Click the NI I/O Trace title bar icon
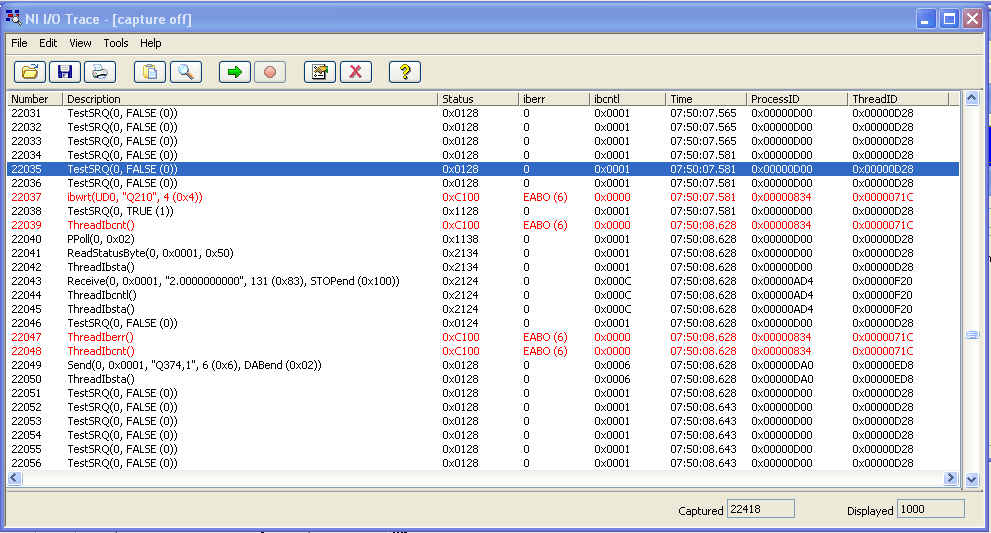Image resolution: width=991 pixels, height=533 pixels. point(13,18)
